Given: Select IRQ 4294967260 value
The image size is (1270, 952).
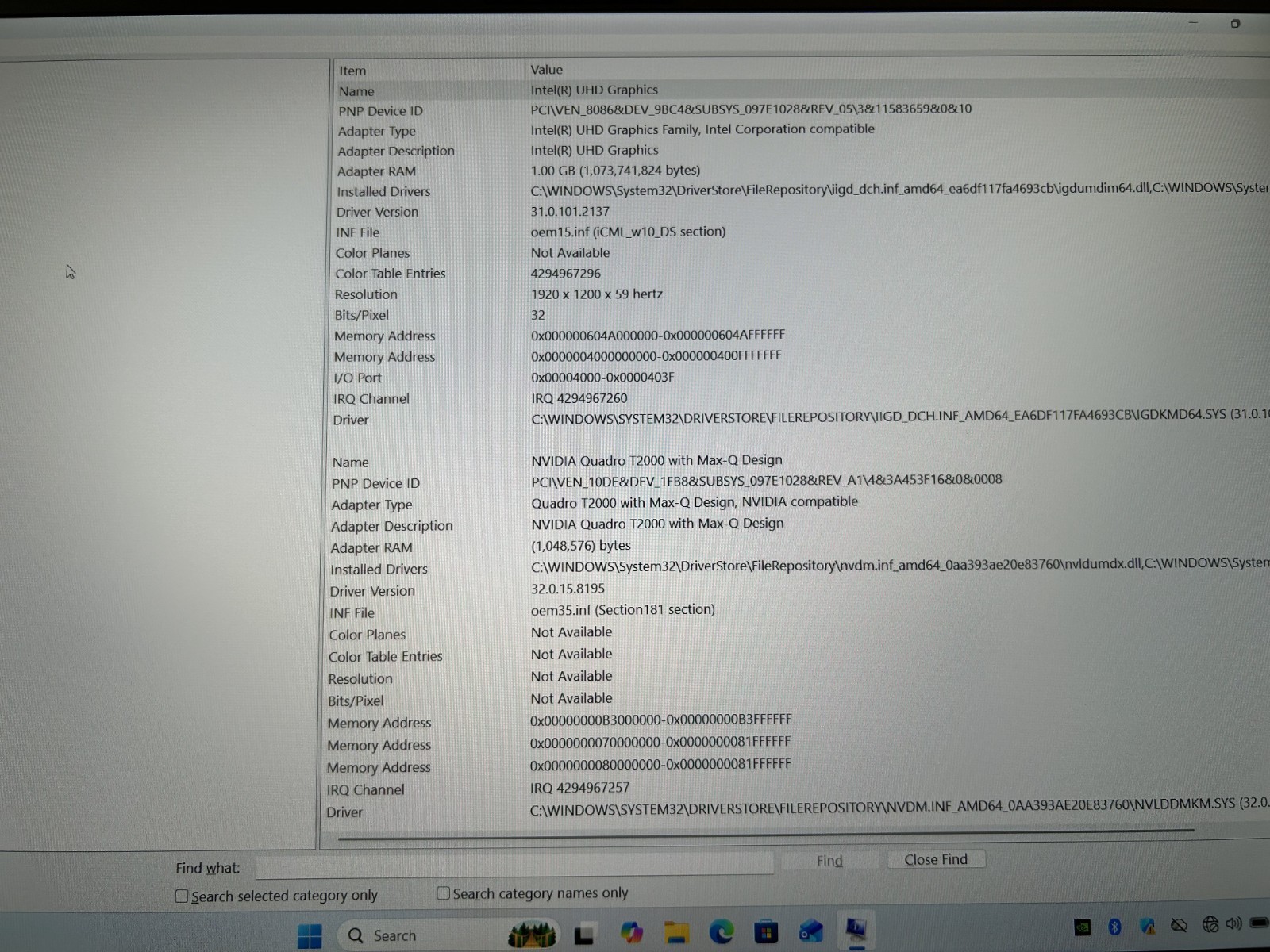Looking at the screenshot, I should coord(579,398).
